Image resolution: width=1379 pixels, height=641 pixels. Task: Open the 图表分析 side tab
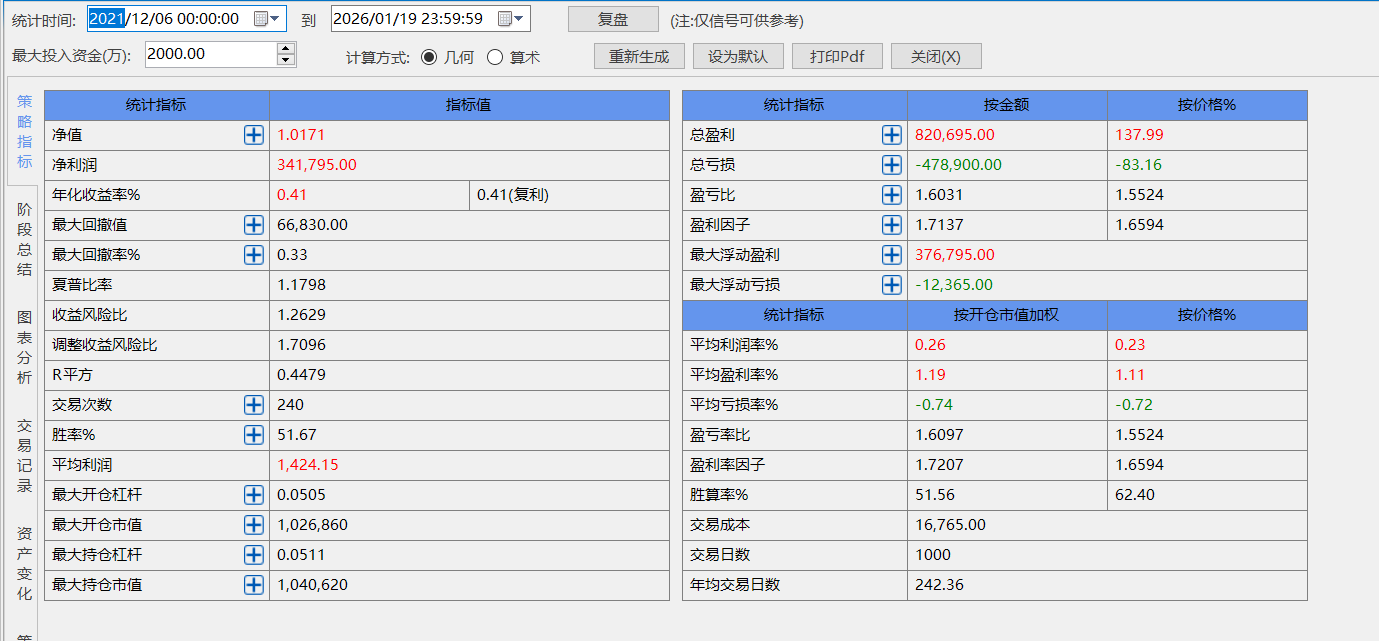click(x=24, y=347)
